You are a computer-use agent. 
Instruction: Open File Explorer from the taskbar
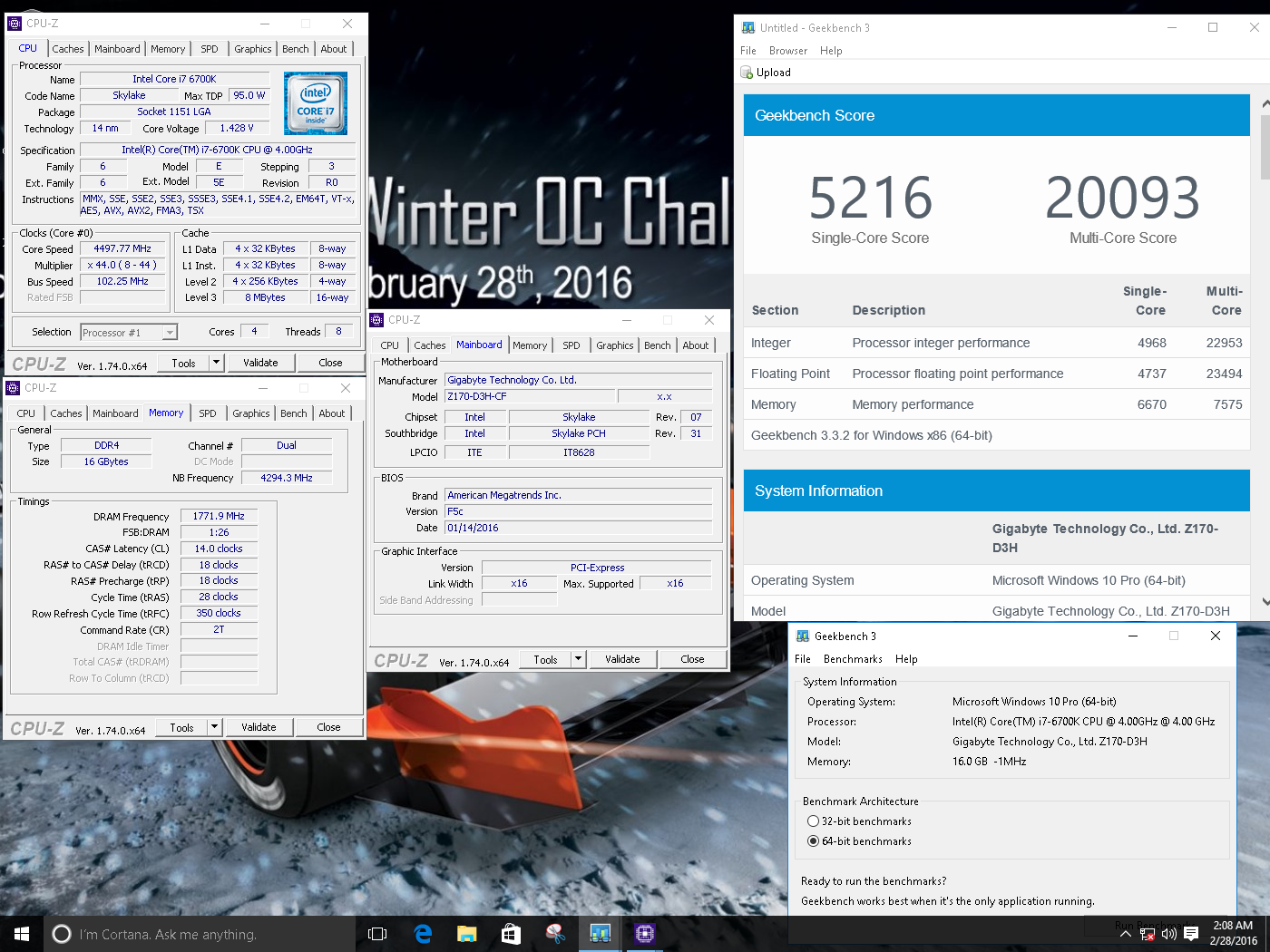pos(467,934)
